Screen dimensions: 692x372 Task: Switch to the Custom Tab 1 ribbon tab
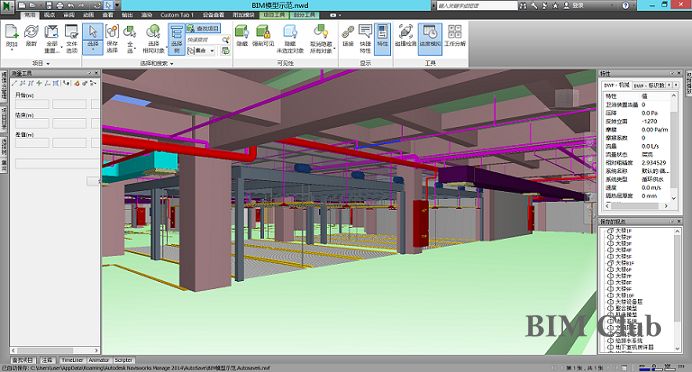coord(177,15)
